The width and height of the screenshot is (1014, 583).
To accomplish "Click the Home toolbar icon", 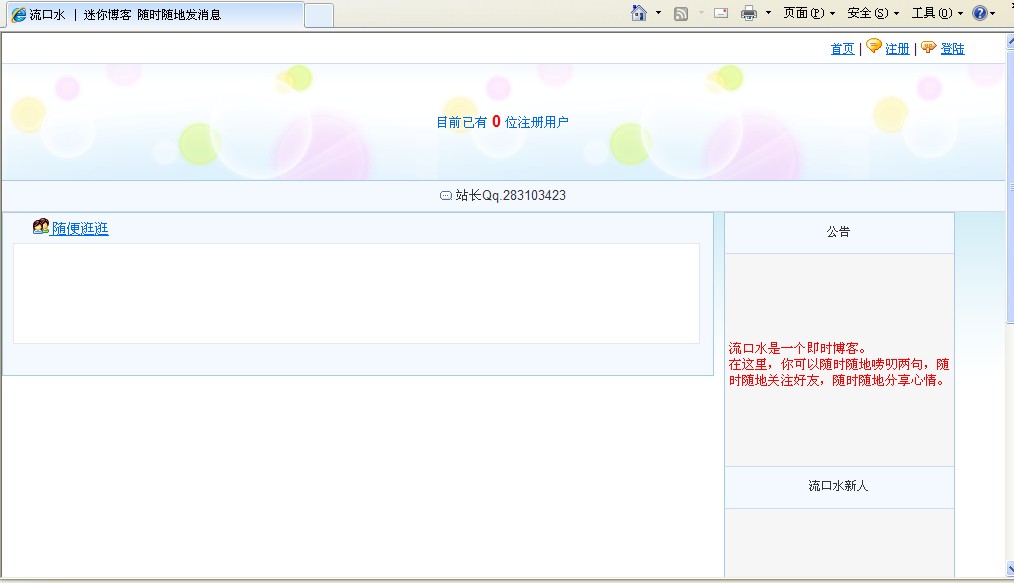I will [x=639, y=13].
